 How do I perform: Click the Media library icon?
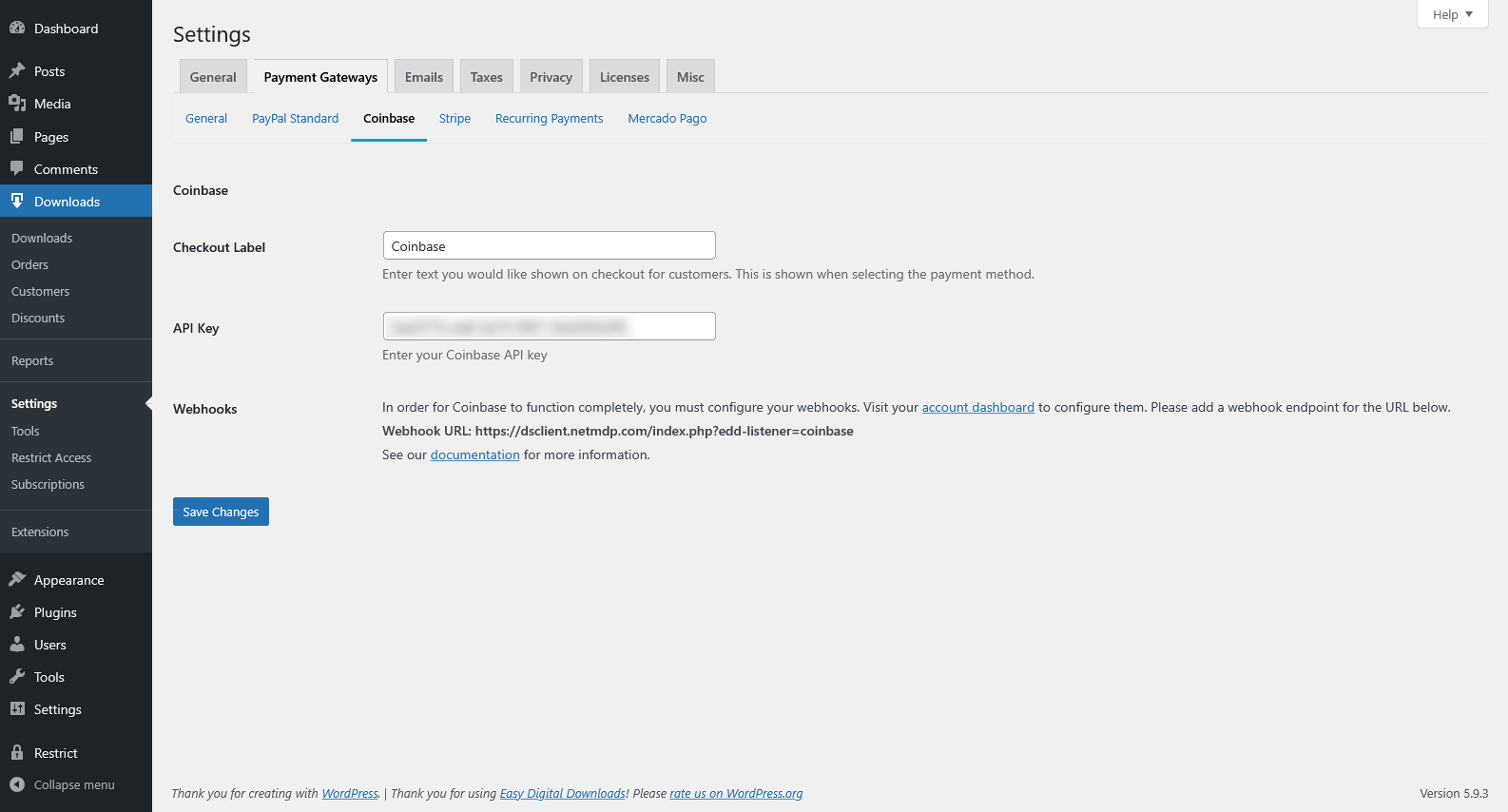point(17,104)
